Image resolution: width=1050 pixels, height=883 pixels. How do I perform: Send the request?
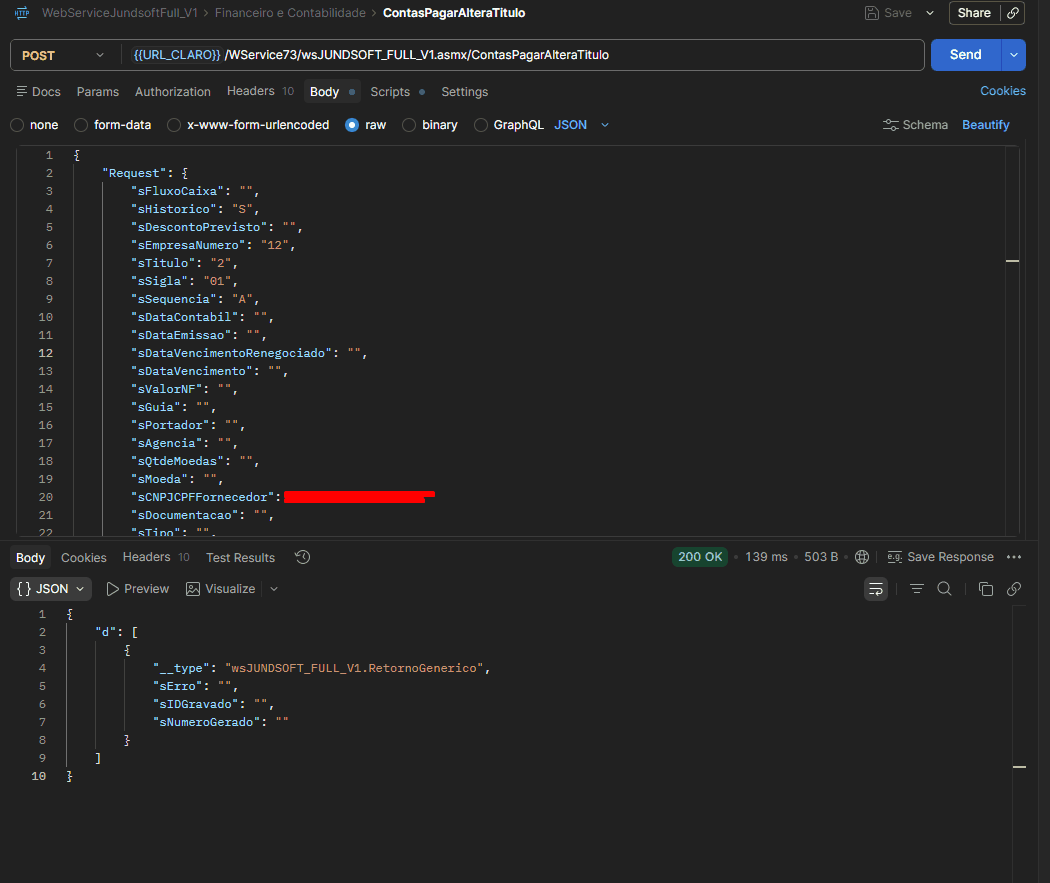pyautogui.click(x=966, y=55)
